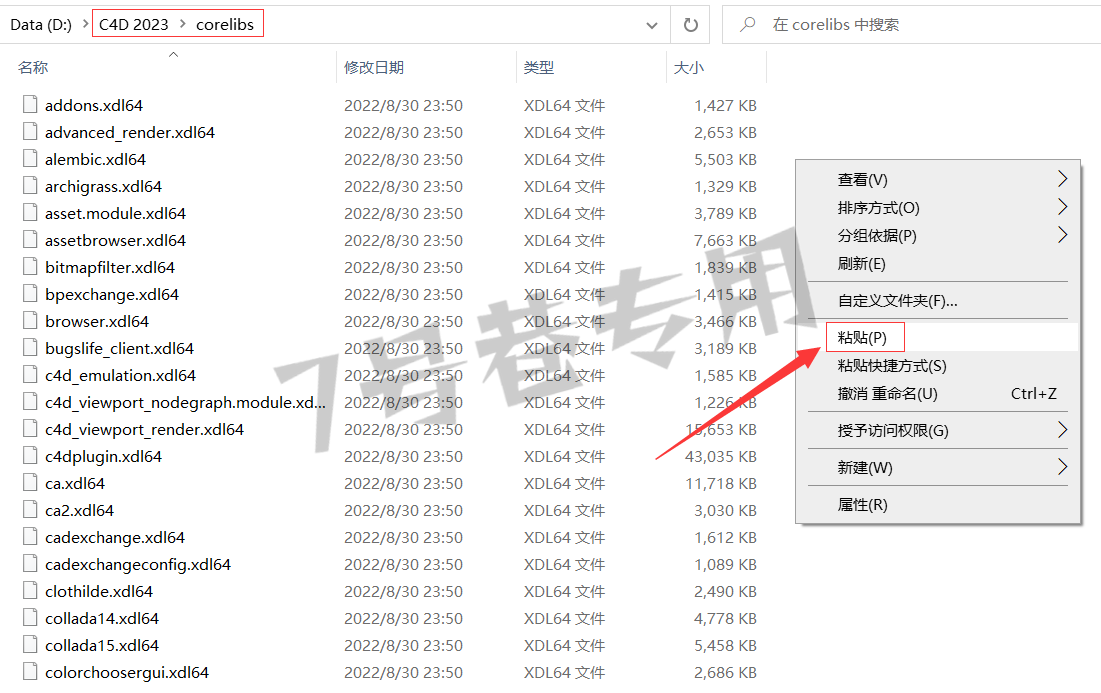Click the file icon beside archigrass.xdl64
Screen dimensions: 1101x693
[x=29, y=186]
